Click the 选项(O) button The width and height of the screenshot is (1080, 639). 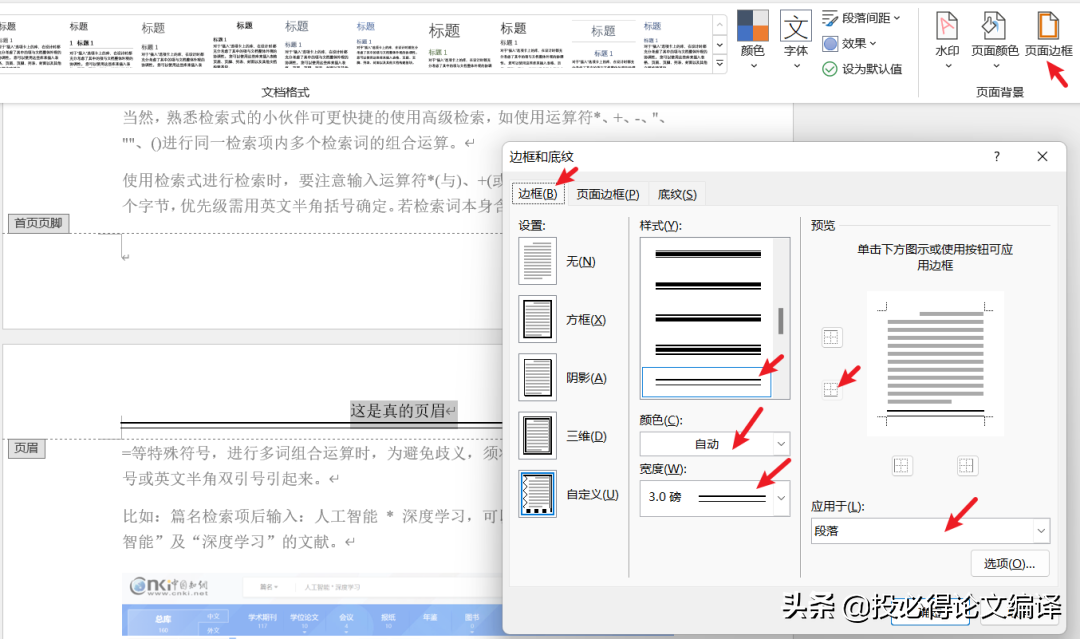pos(1009,564)
